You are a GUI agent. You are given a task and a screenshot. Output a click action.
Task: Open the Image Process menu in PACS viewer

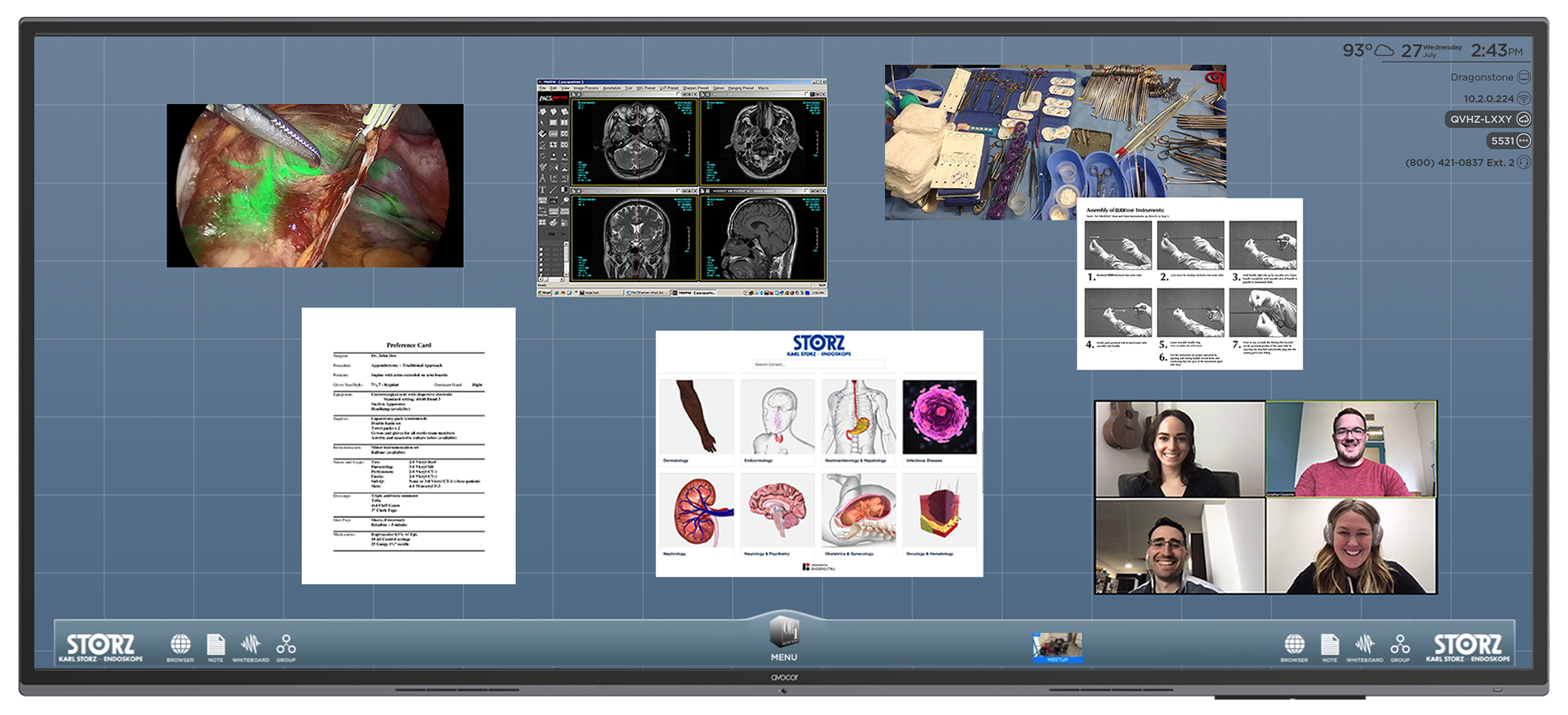[585, 87]
